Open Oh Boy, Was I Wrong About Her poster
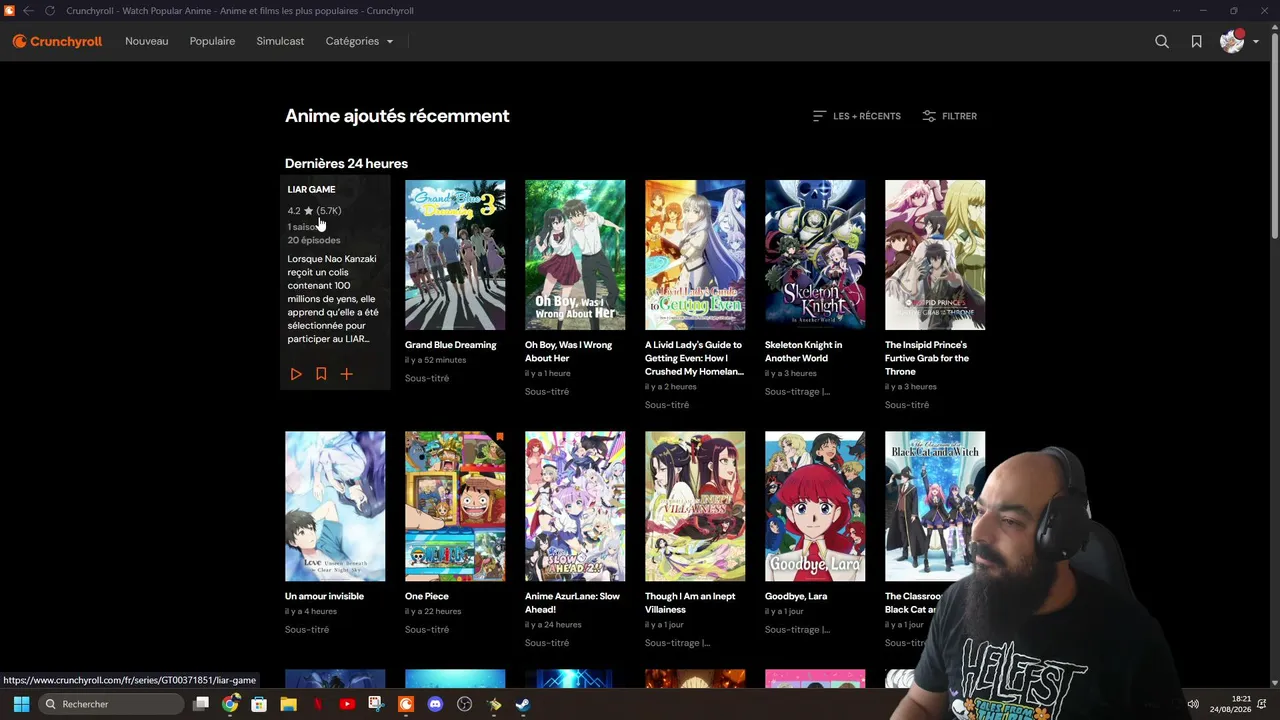 pyautogui.click(x=575, y=255)
